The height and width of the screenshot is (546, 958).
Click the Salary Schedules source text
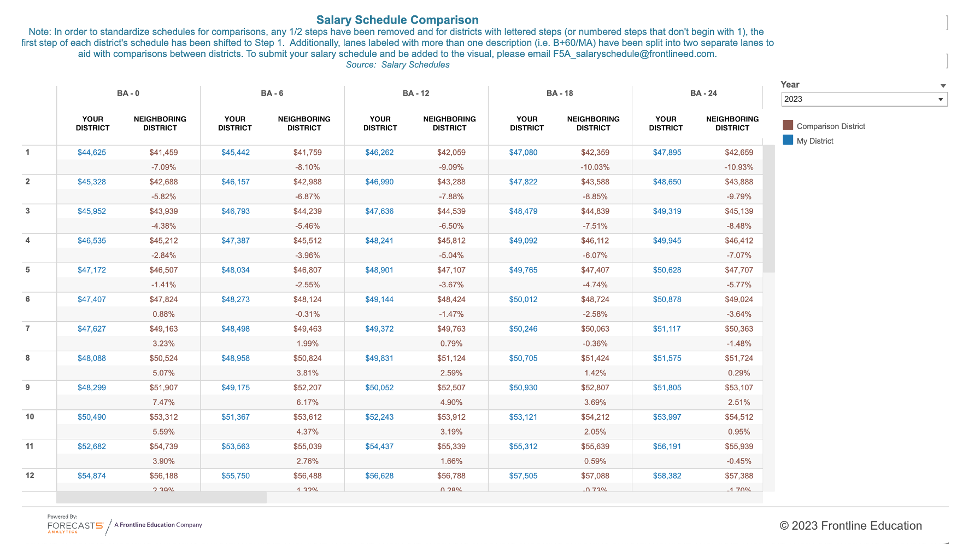[x=415, y=65]
